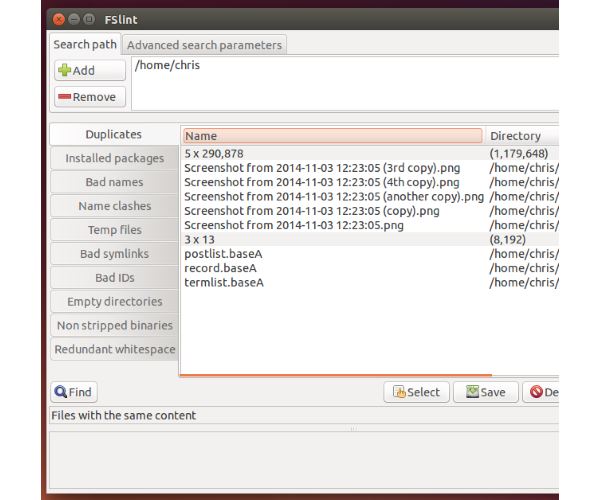600x500 pixels.
Task: Select the /home/chris search path entry
Action: 167,65
